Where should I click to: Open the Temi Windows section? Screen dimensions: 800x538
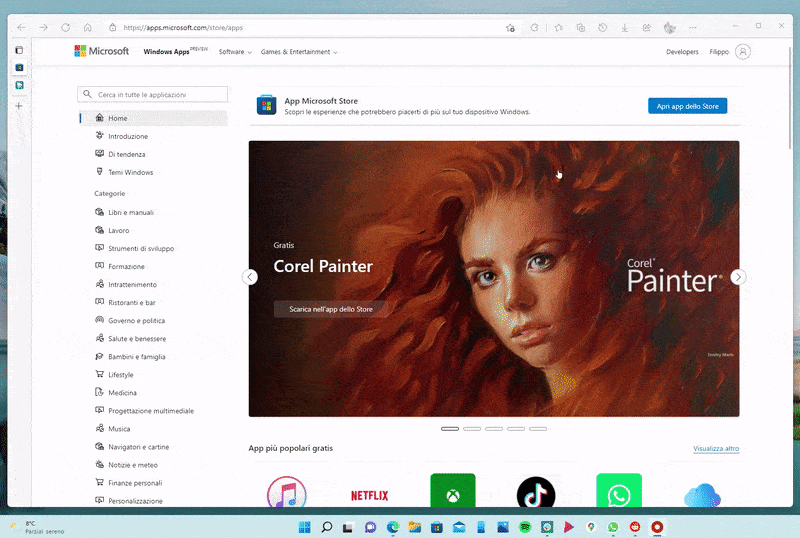[x=124, y=173]
